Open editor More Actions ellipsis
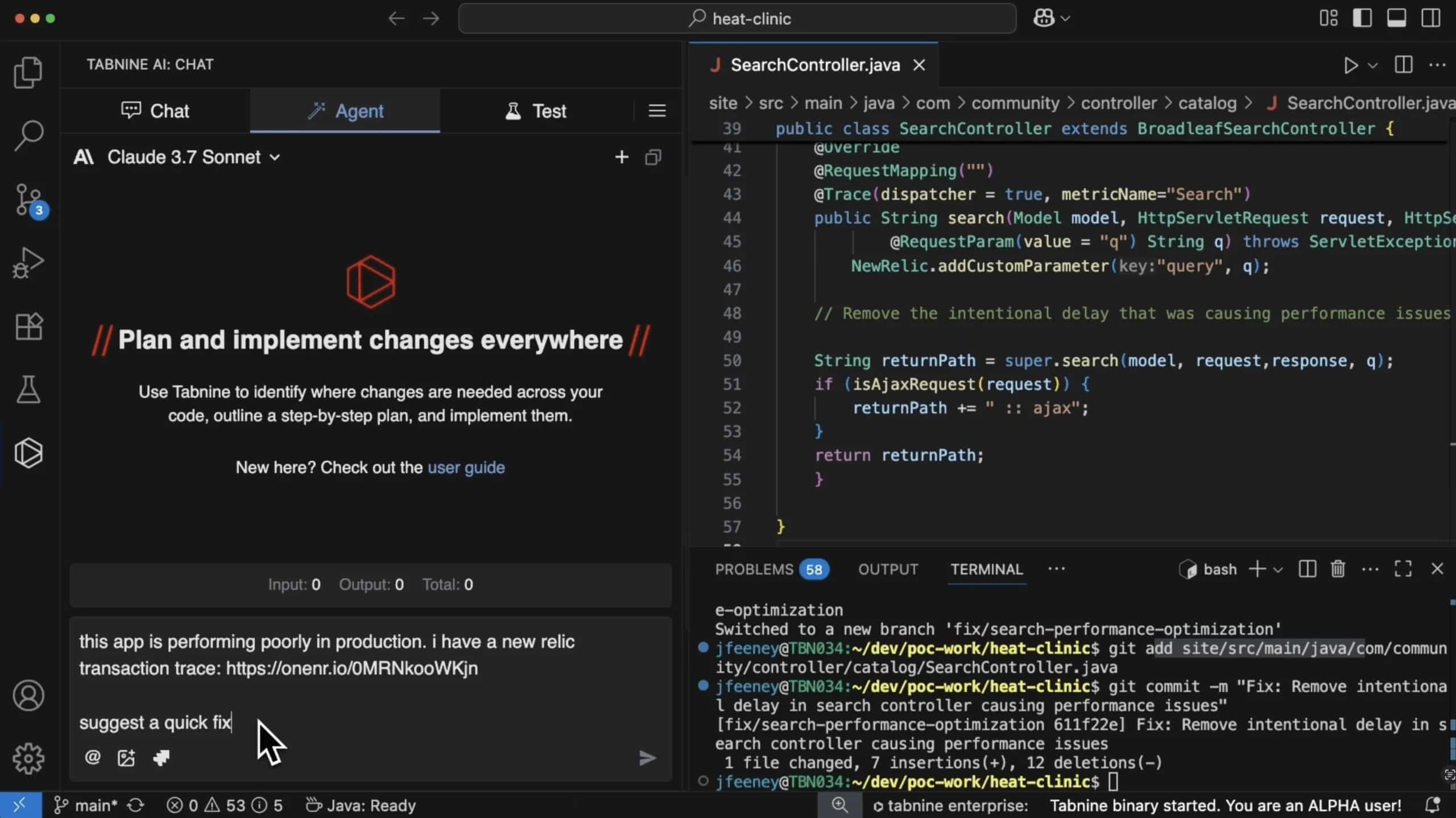Image resolution: width=1456 pixels, height=818 pixels. 1437,64
